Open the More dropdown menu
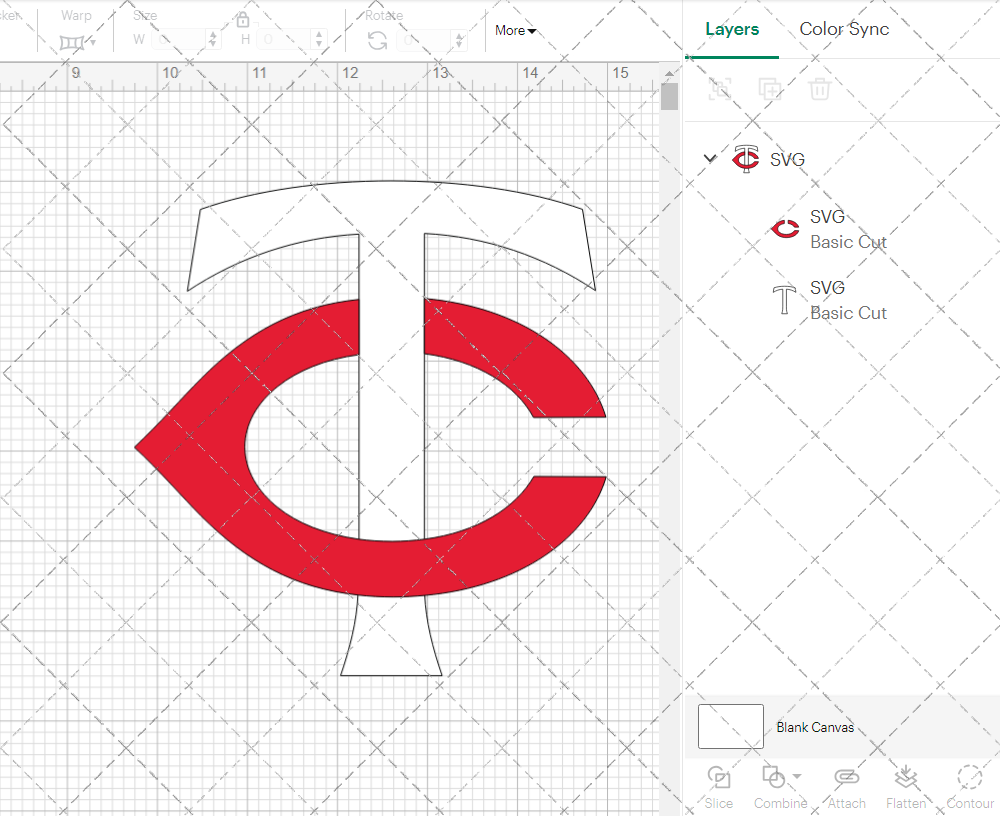 [x=515, y=31]
